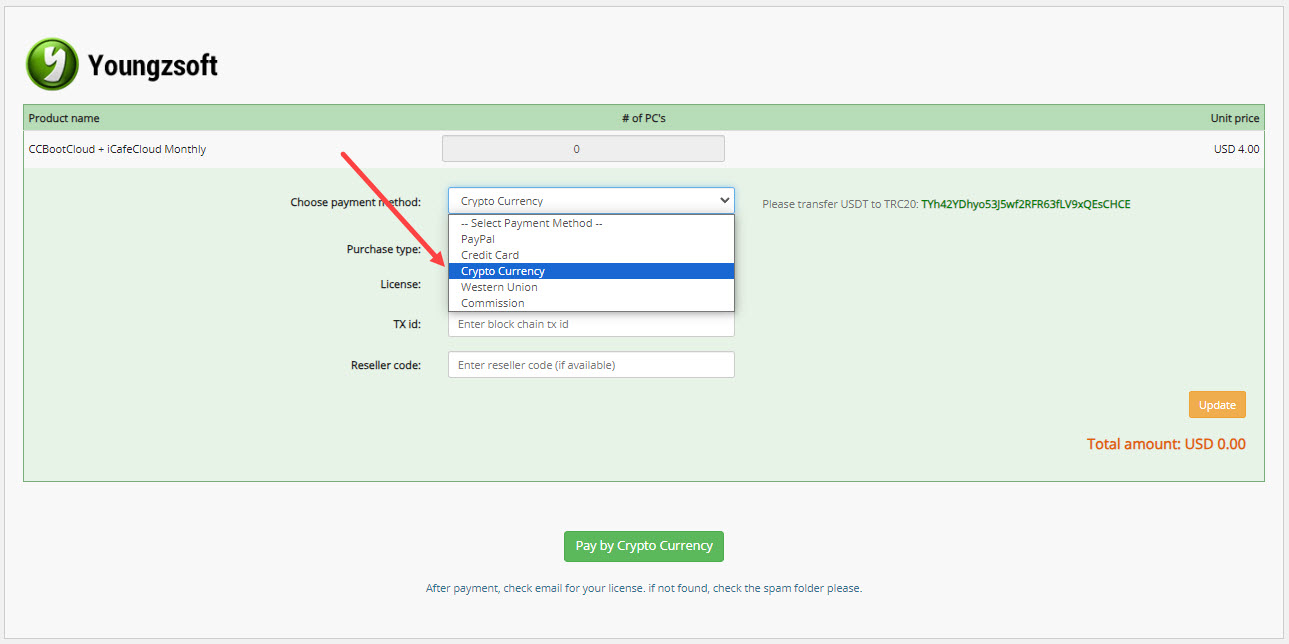The height and width of the screenshot is (644, 1289).
Task: Select the placeholder Select Payment Method option
Action: pos(531,223)
